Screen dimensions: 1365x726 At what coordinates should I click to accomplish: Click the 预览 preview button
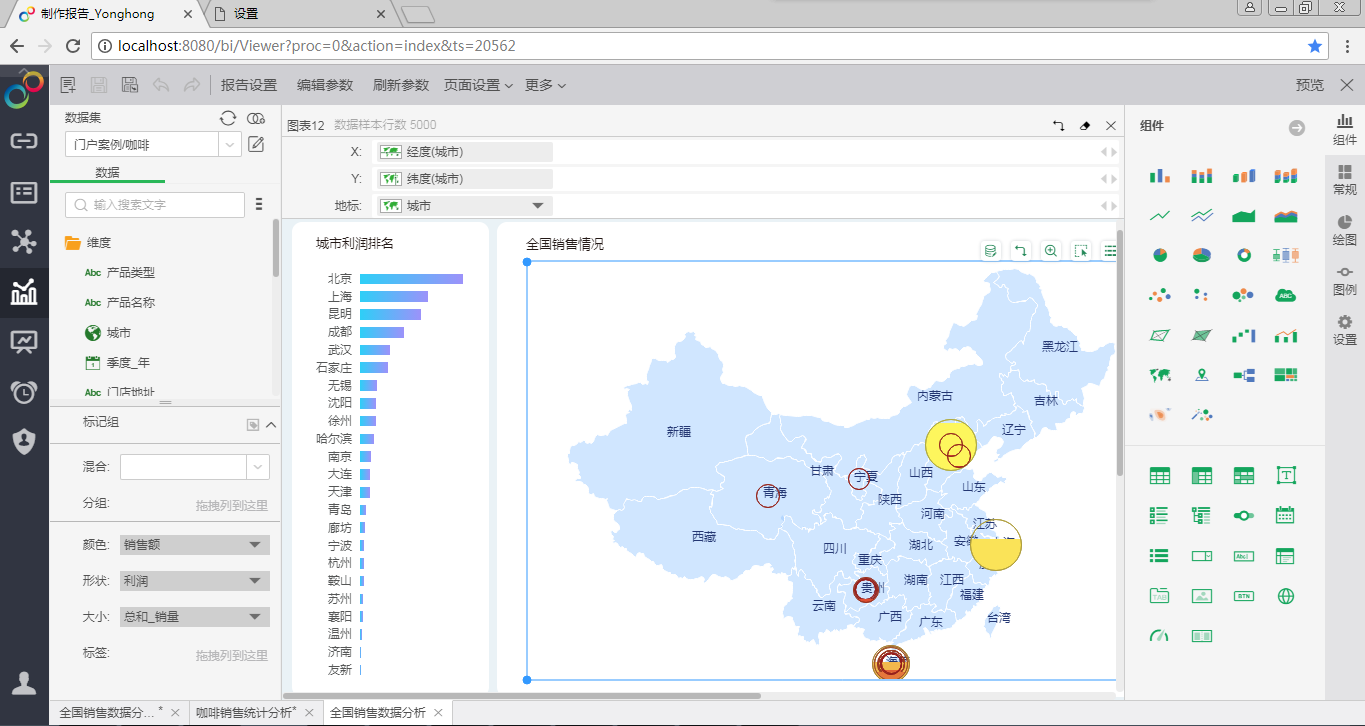click(x=1309, y=85)
